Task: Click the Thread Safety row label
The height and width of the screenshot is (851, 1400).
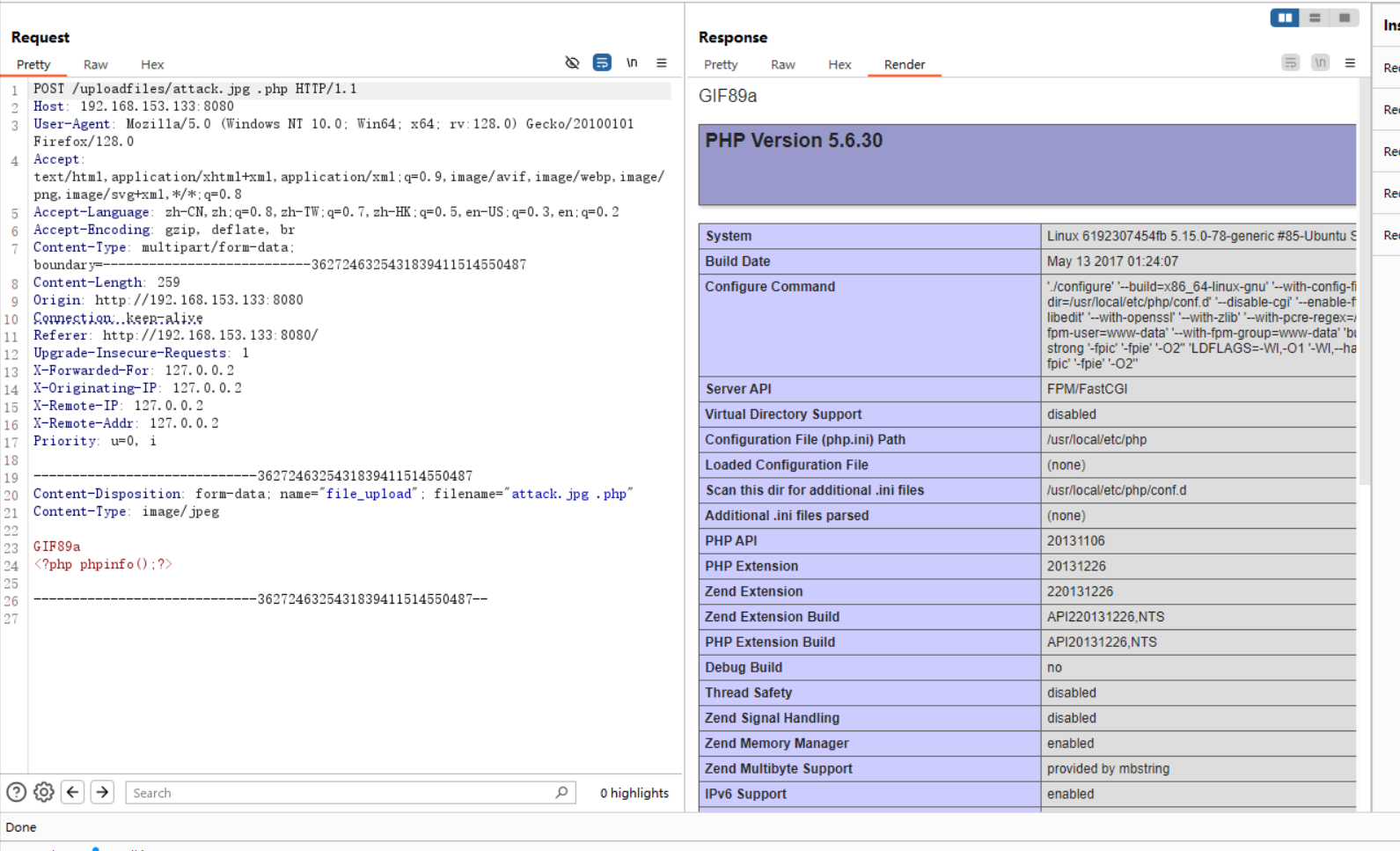Action: (x=749, y=693)
